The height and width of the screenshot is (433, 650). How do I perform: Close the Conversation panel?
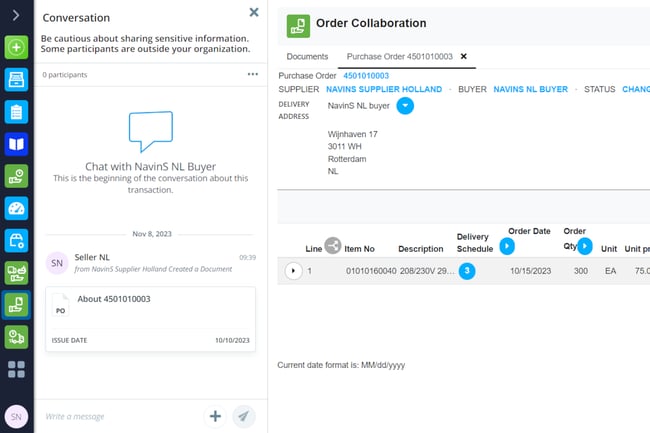click(x=253, y=13)
